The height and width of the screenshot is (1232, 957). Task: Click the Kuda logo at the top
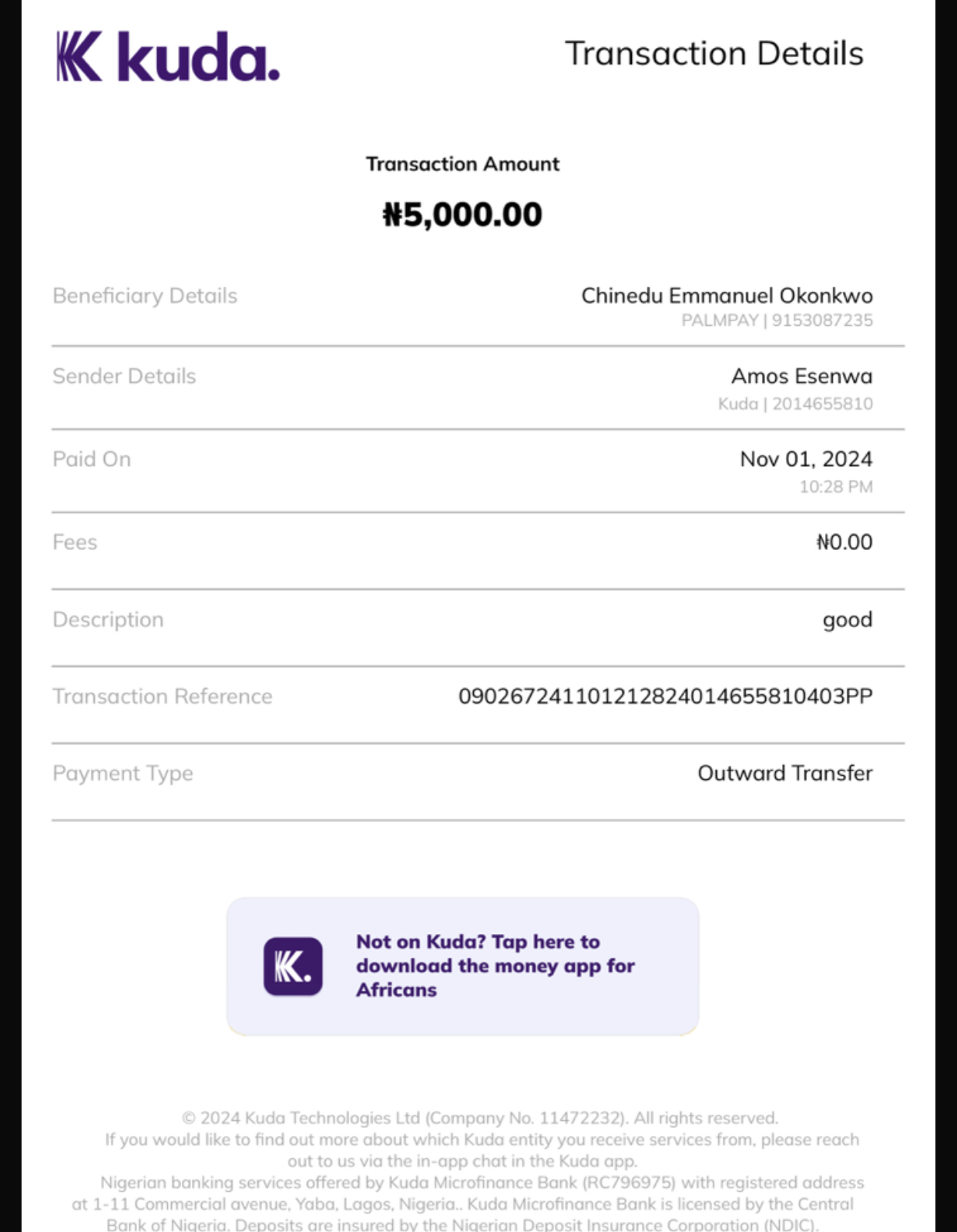tap(167, 57)
